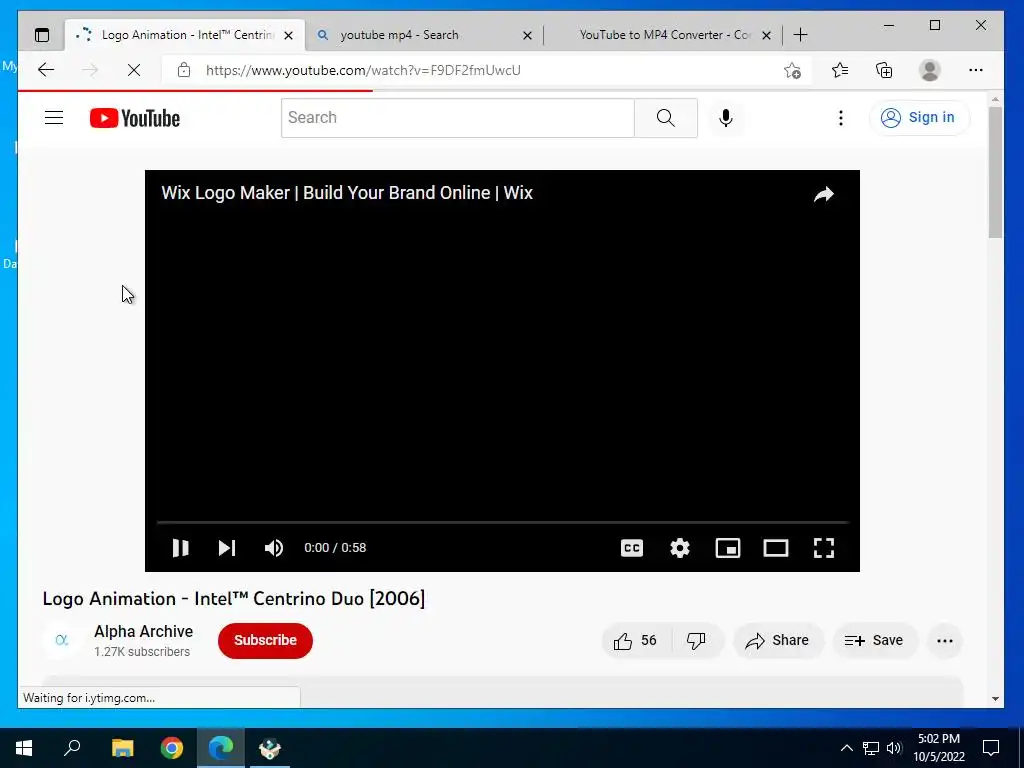Open more actions menu beside Save
The width and height of the screenshot is (1024, 768).
pos(945,641)
